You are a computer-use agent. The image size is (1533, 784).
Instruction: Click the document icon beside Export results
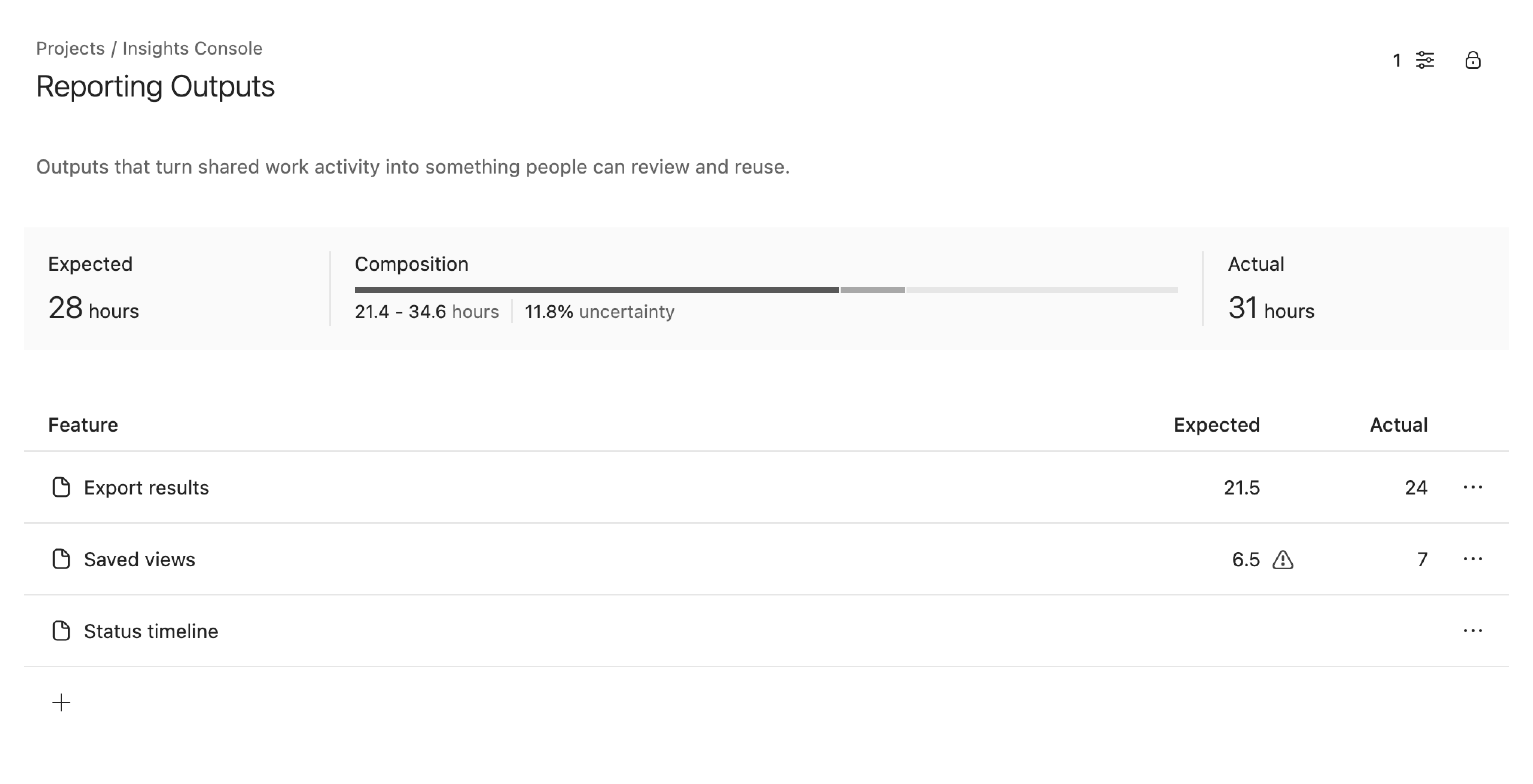61,487
